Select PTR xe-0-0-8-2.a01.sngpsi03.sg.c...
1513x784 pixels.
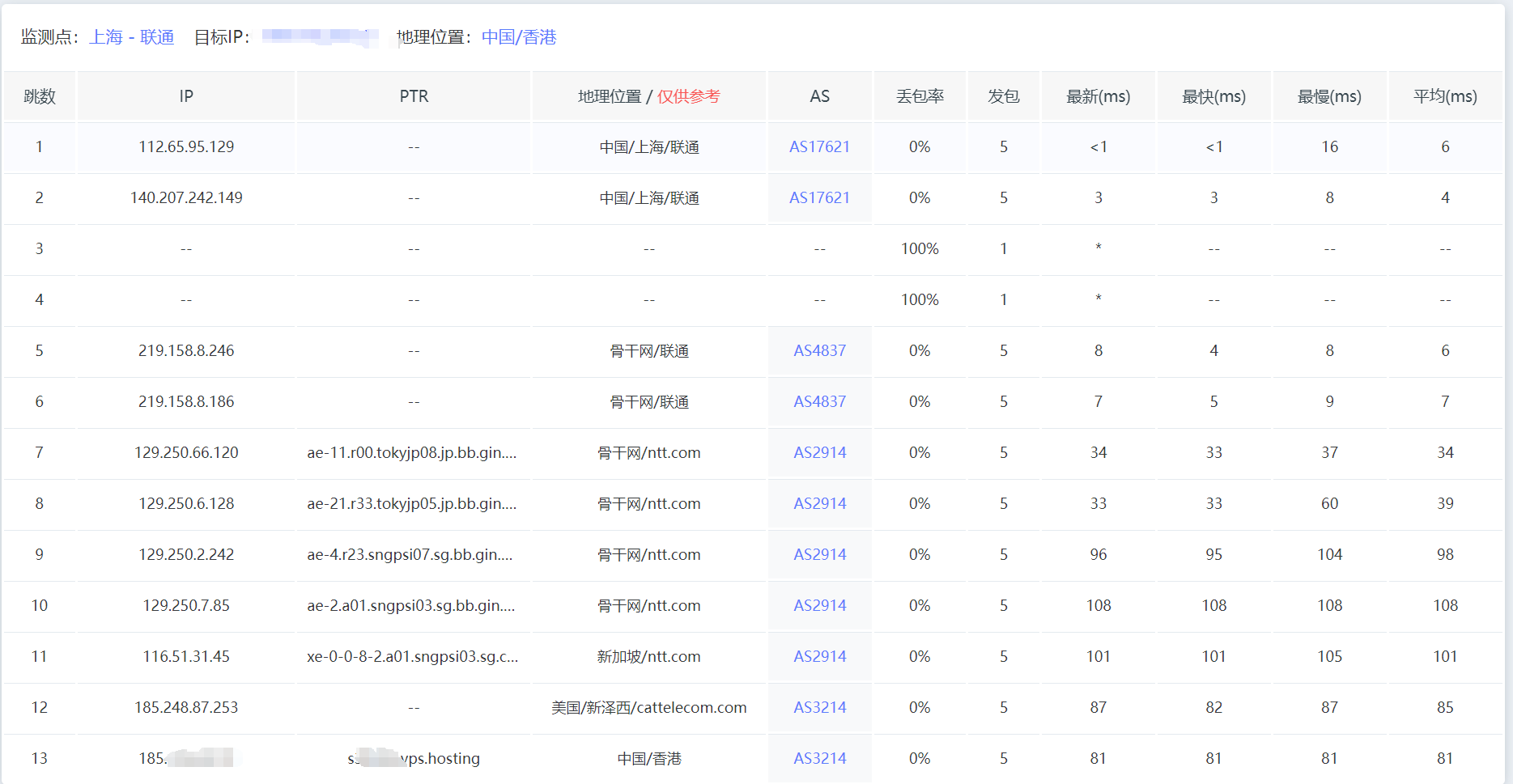coord(413,656)
